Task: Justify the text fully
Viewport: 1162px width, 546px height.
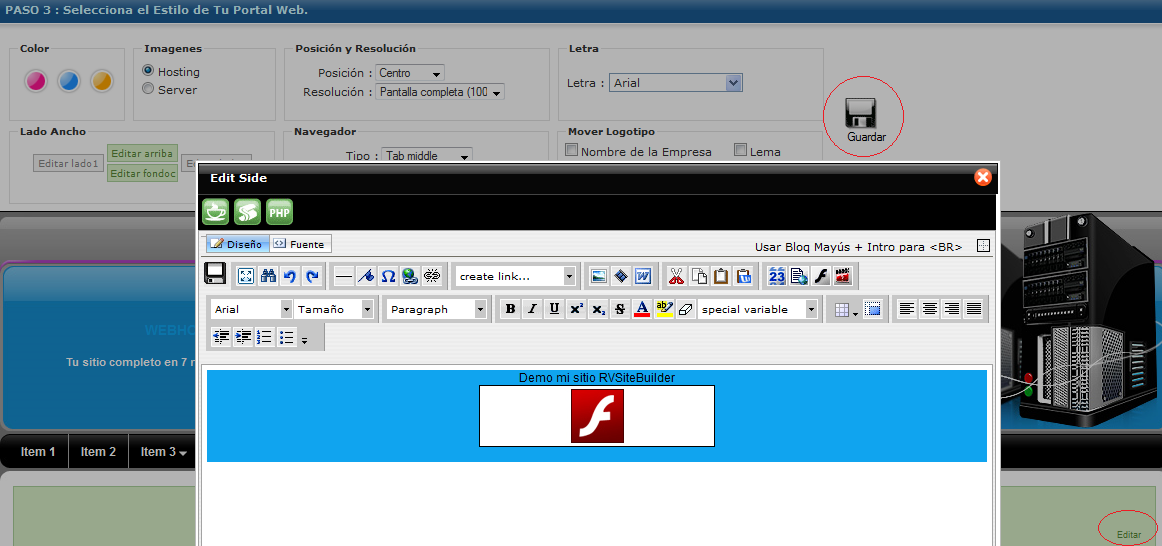Action: (973, 309)
